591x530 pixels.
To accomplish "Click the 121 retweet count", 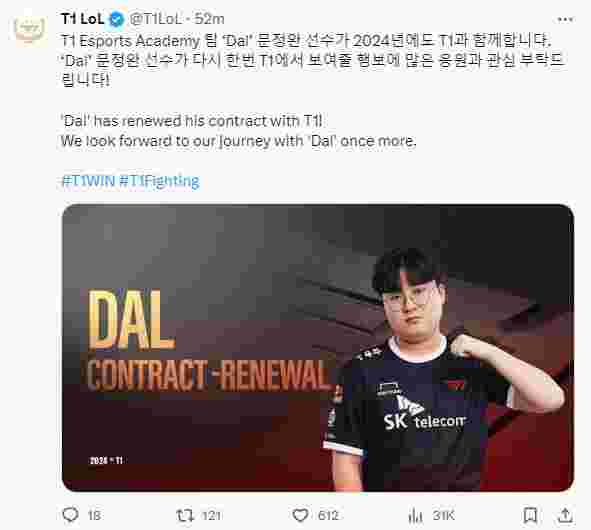I will click(x=211, y=515).
